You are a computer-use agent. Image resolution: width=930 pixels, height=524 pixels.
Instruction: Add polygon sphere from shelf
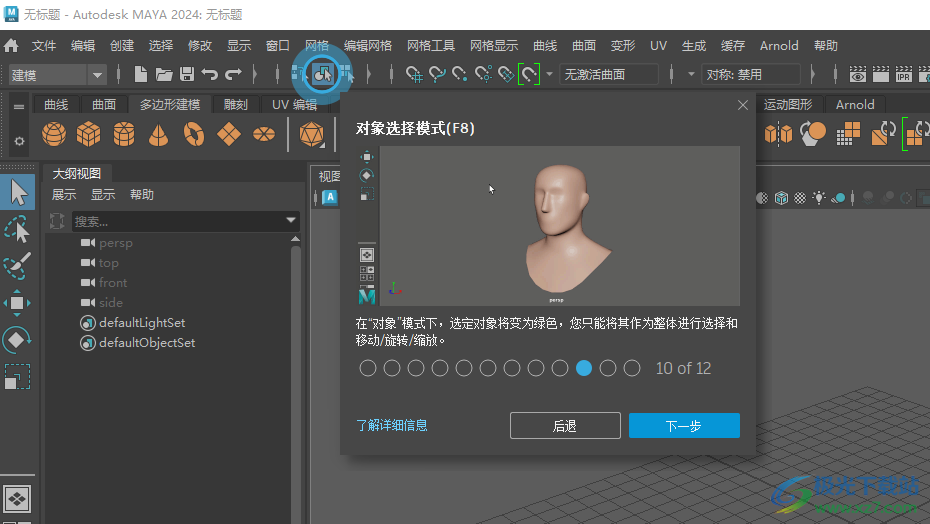click(54, 135)
